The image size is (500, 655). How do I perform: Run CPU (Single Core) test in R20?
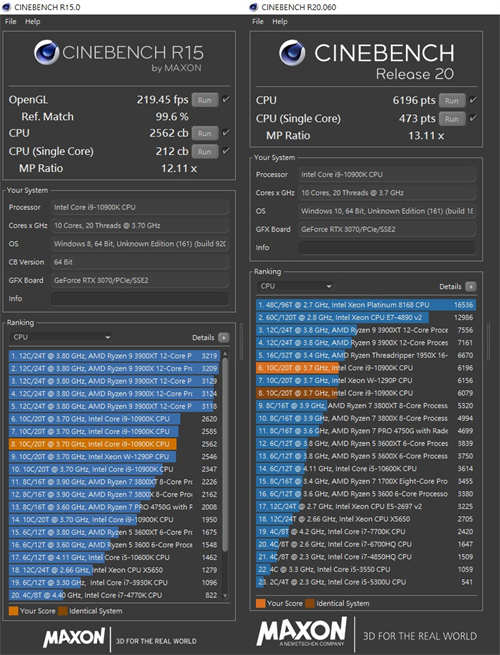coord(452,119)
